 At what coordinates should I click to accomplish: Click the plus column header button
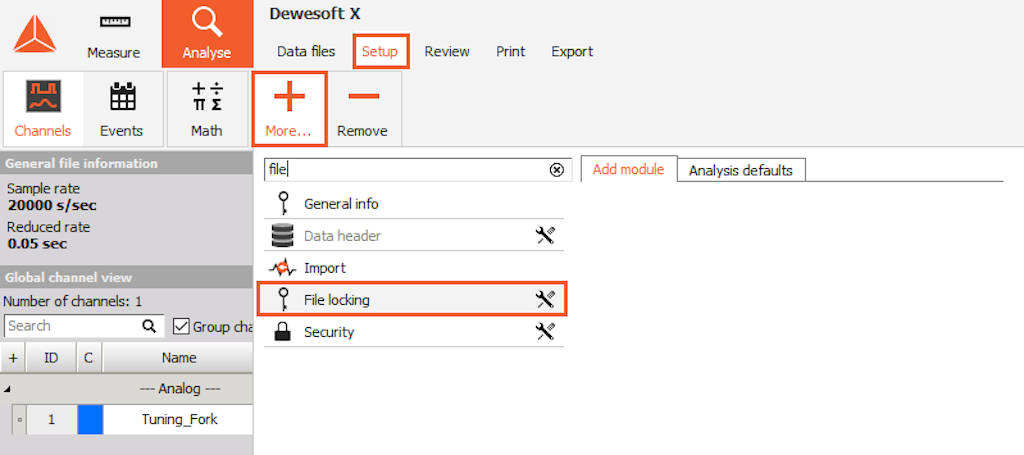[13, 358]
